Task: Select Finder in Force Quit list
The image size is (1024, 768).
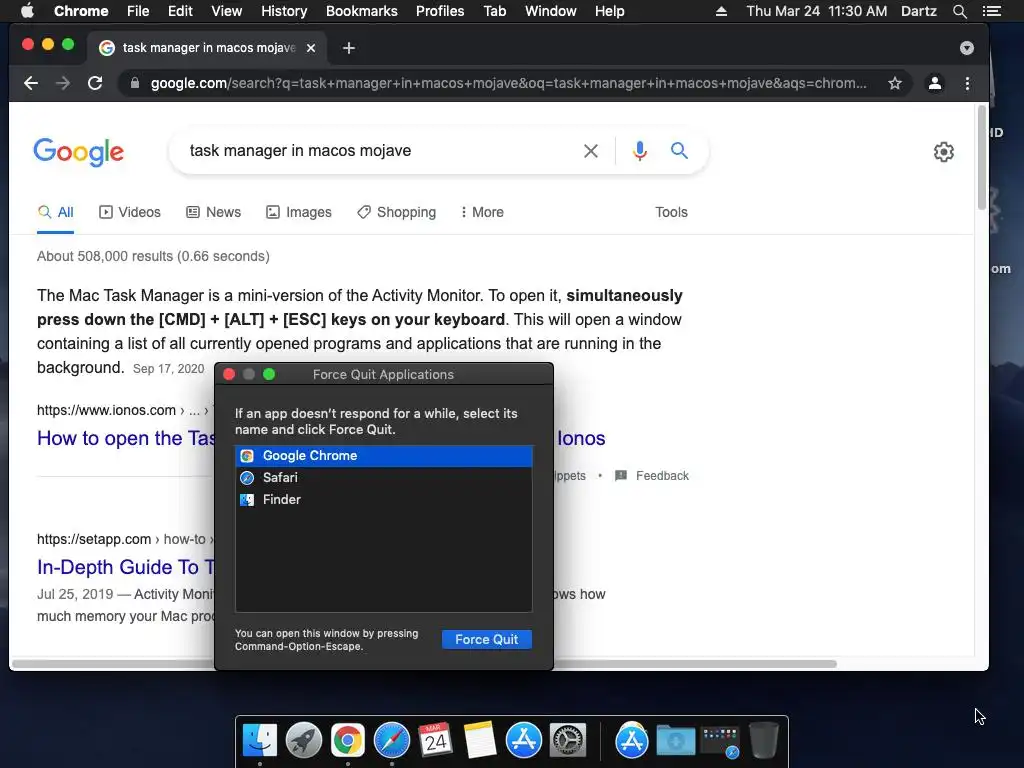Action: [x=384, y=500]
